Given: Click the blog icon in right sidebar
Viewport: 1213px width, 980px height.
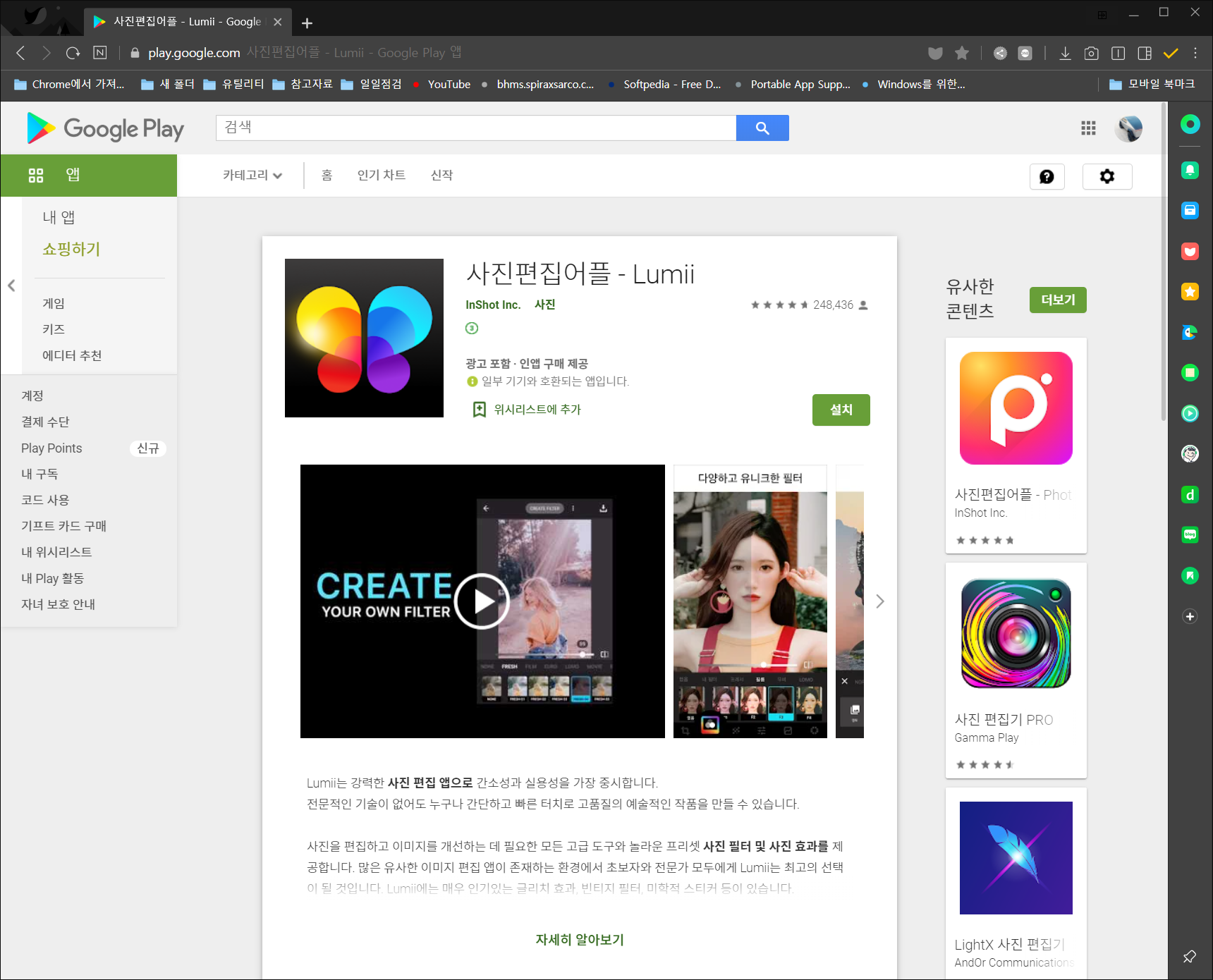Looking at the screenshot, I should [x=1190, y=534].
